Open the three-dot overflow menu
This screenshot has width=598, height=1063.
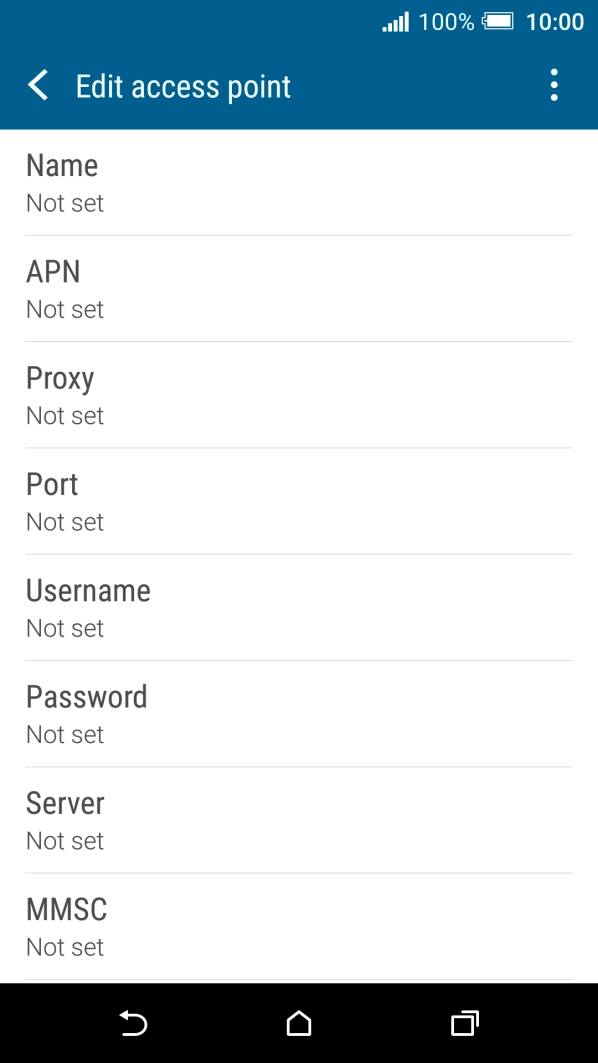(x=554, y=85)
